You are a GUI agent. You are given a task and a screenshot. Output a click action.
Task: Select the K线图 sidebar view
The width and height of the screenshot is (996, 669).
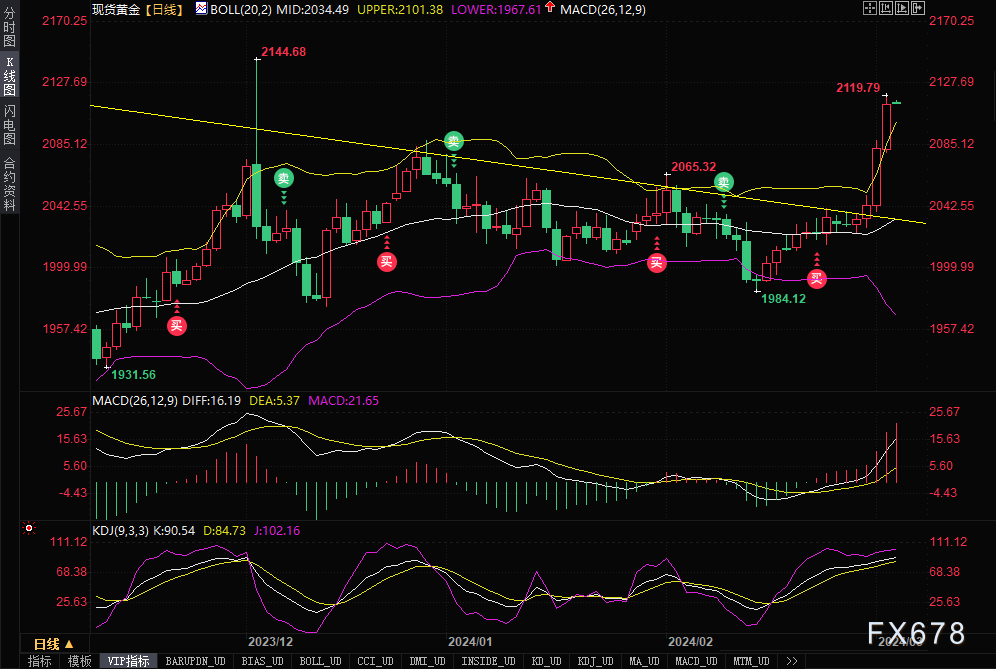pyautogui.click(x=9, y=76)
